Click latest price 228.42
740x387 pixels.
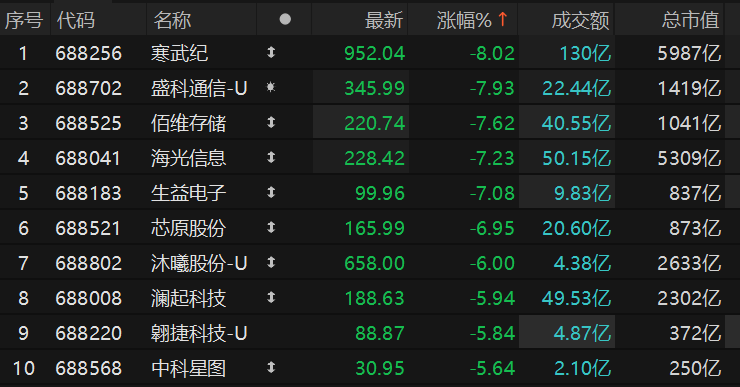click(x=375, y=158)
